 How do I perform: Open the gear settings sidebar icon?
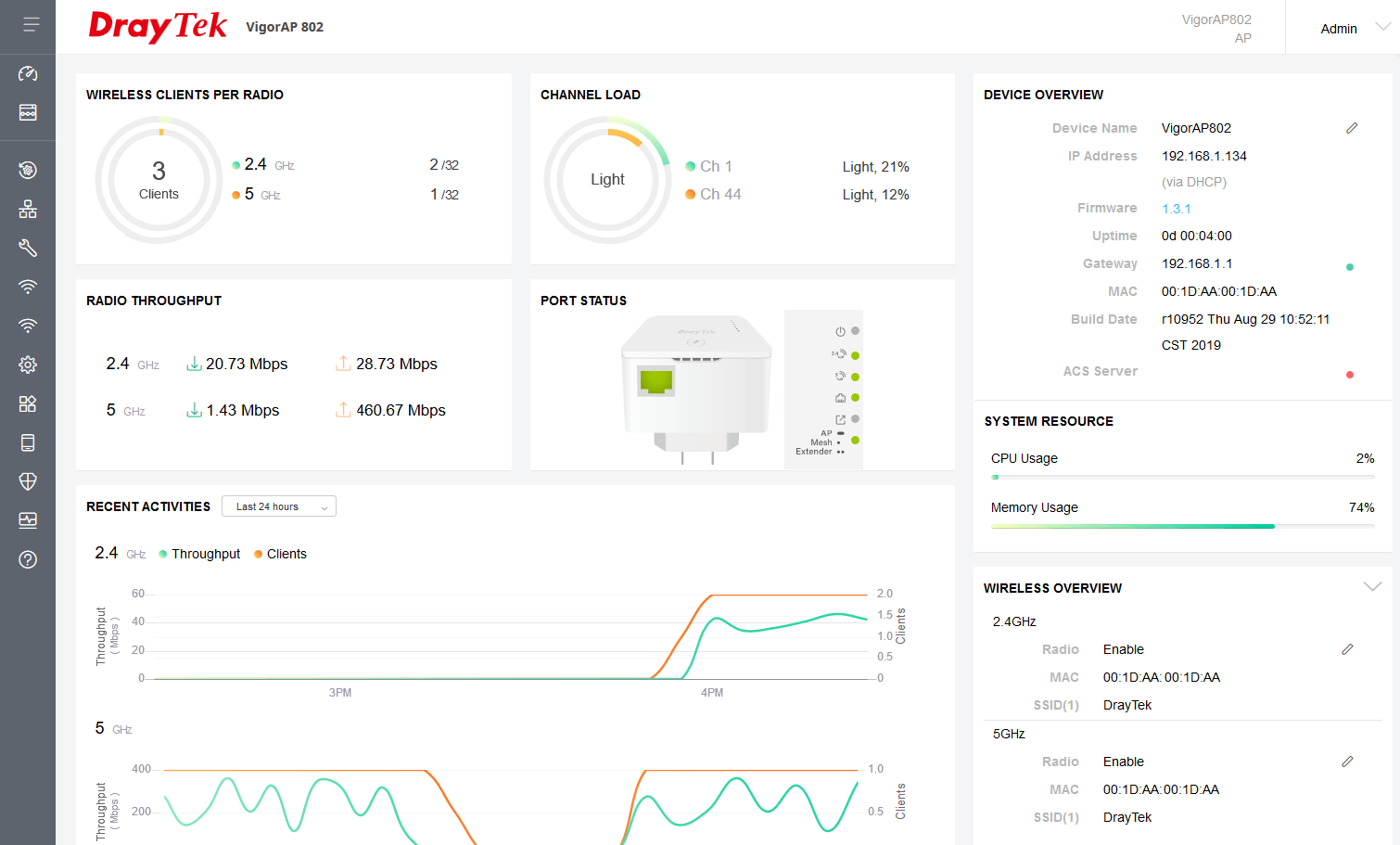click(28, 365)
